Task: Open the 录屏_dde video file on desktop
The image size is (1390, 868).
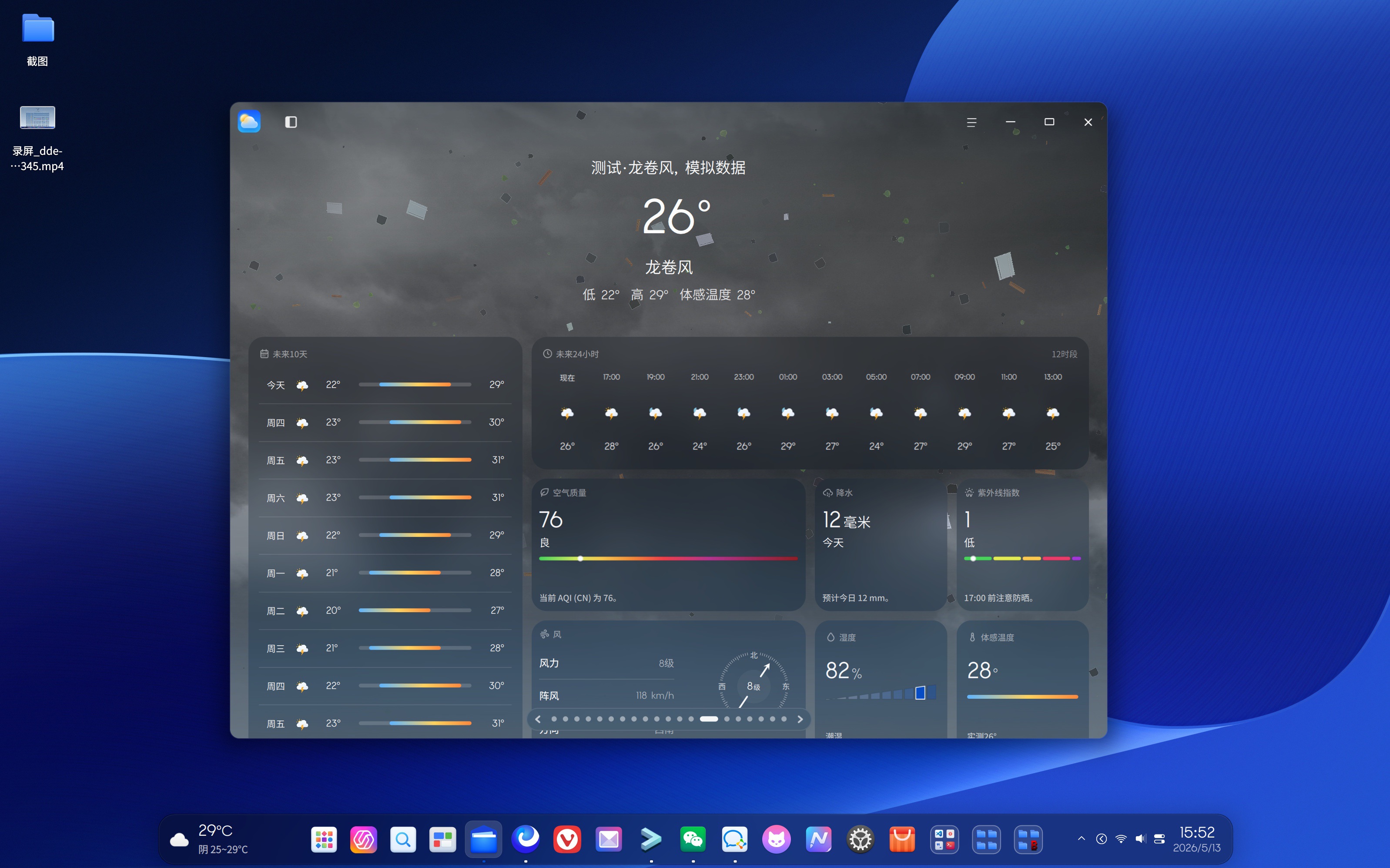Action: [x=37, y=138]
